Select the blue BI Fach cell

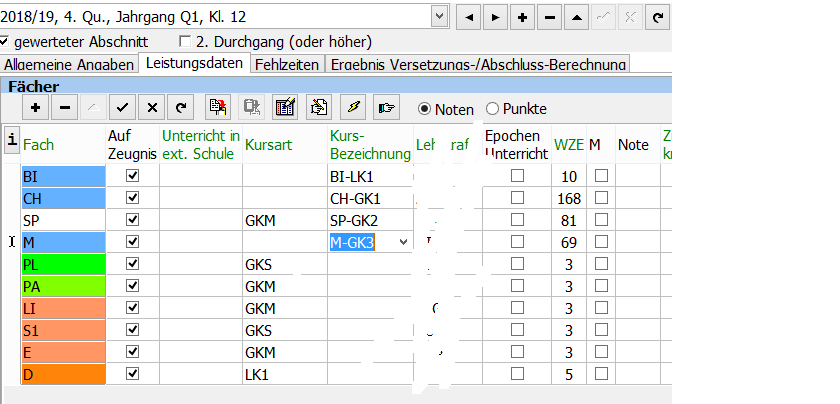click(x=63, y=176)
